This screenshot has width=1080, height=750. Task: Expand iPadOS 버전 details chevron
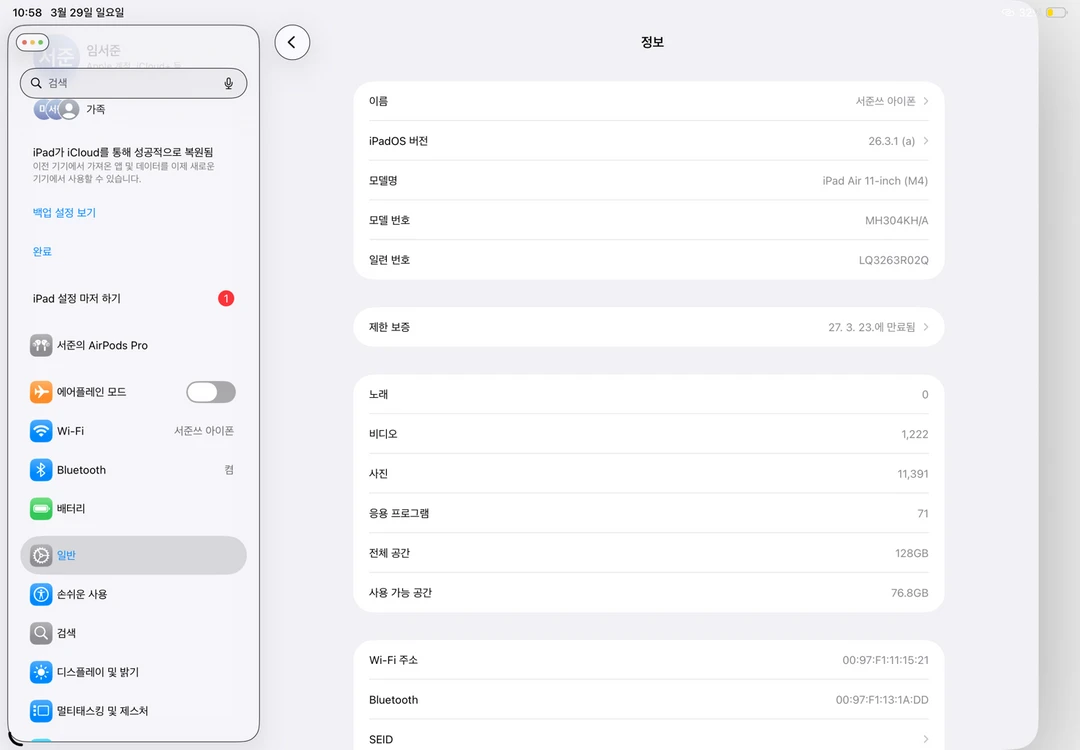pyautogui.click(x=926, y=141)
